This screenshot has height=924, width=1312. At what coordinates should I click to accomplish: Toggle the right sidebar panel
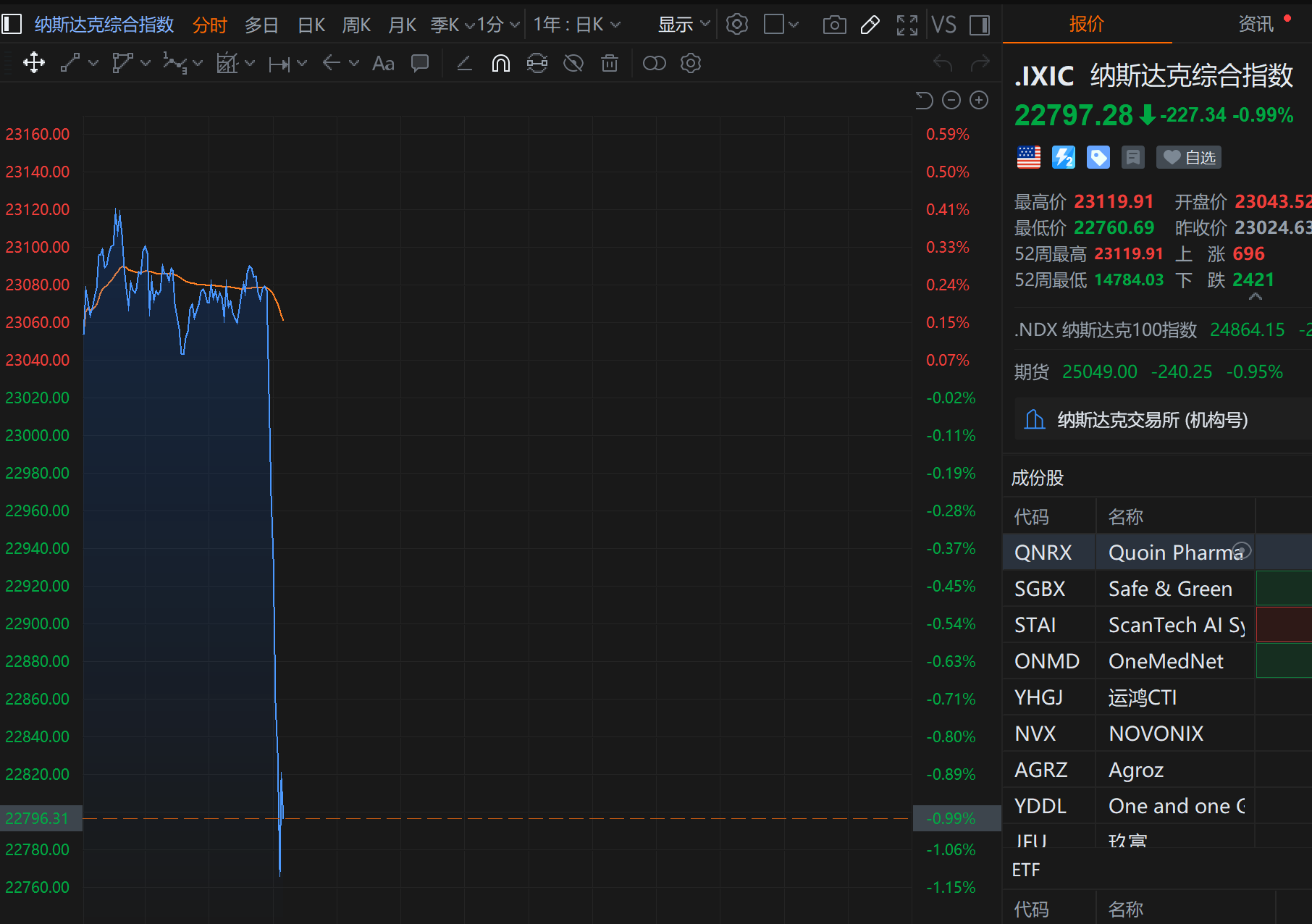coord(980,25)
